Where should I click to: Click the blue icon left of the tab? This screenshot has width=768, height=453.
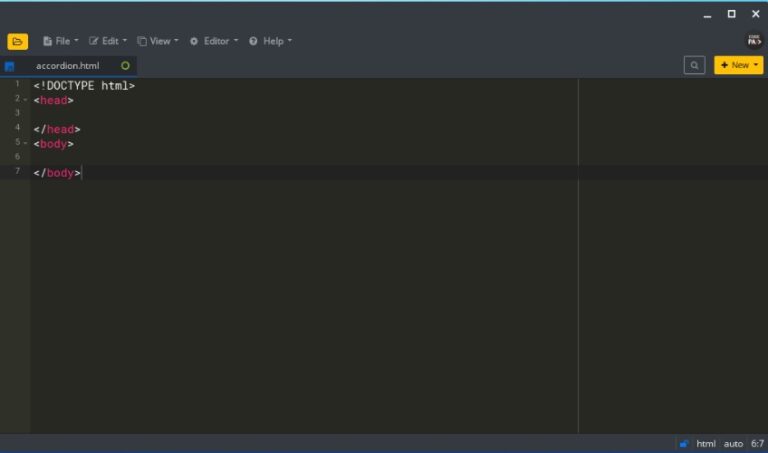(x=10, y=67)
